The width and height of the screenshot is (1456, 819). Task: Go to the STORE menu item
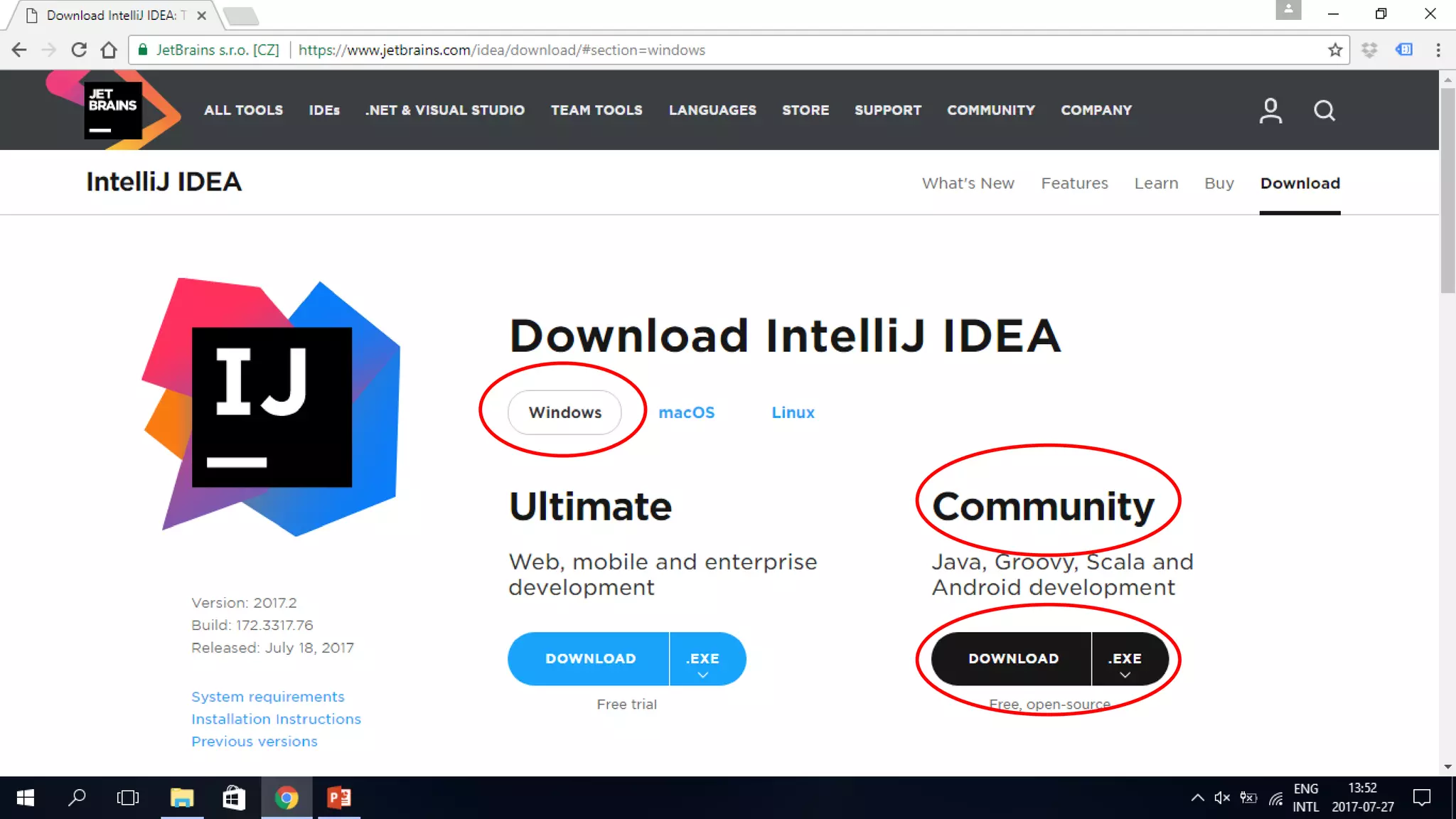point(805,110)
